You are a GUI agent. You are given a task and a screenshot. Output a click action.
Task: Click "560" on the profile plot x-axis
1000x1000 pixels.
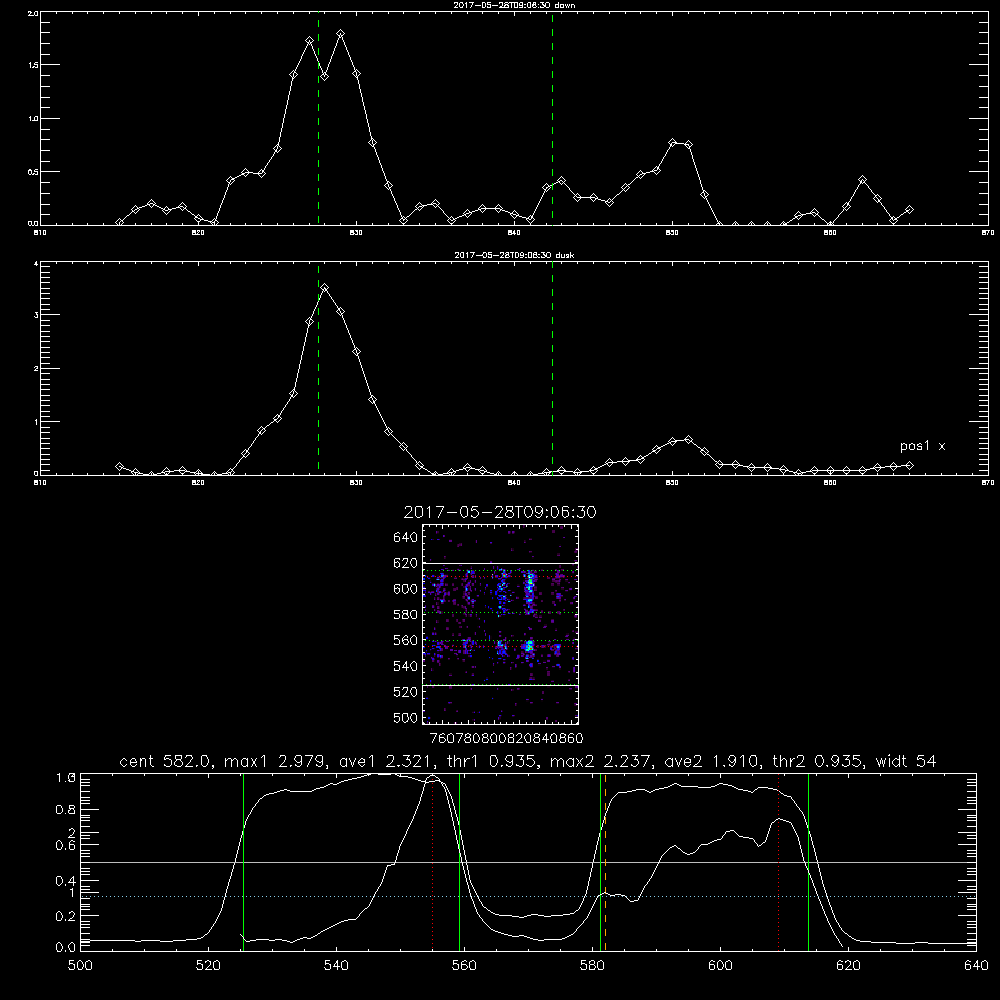coord(464,966)
